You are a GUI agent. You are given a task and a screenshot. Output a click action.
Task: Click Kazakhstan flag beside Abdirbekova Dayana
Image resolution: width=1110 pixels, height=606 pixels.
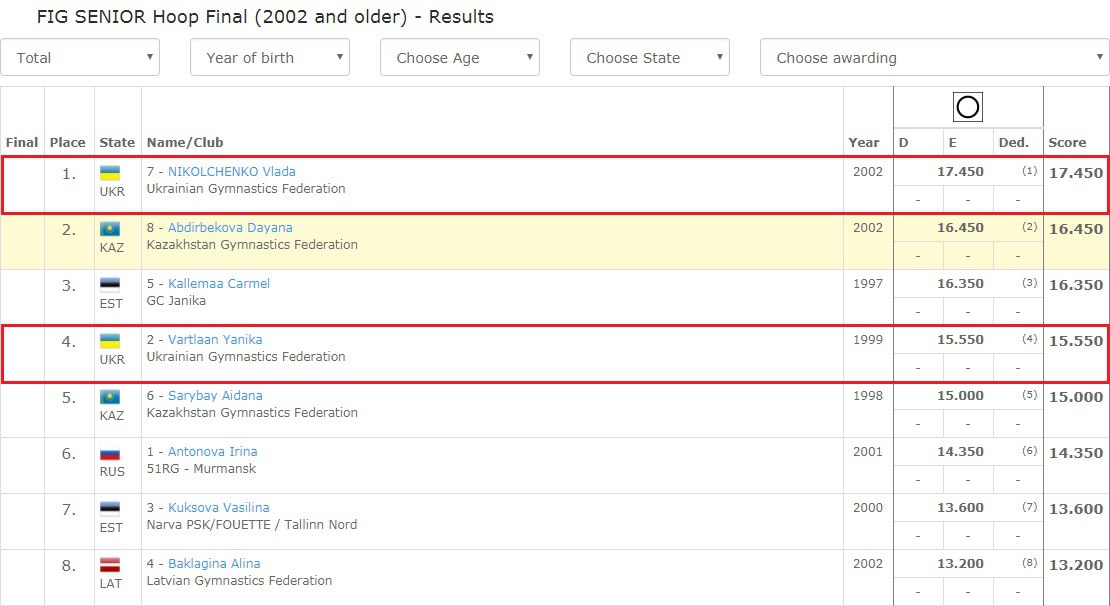point(112,229)
